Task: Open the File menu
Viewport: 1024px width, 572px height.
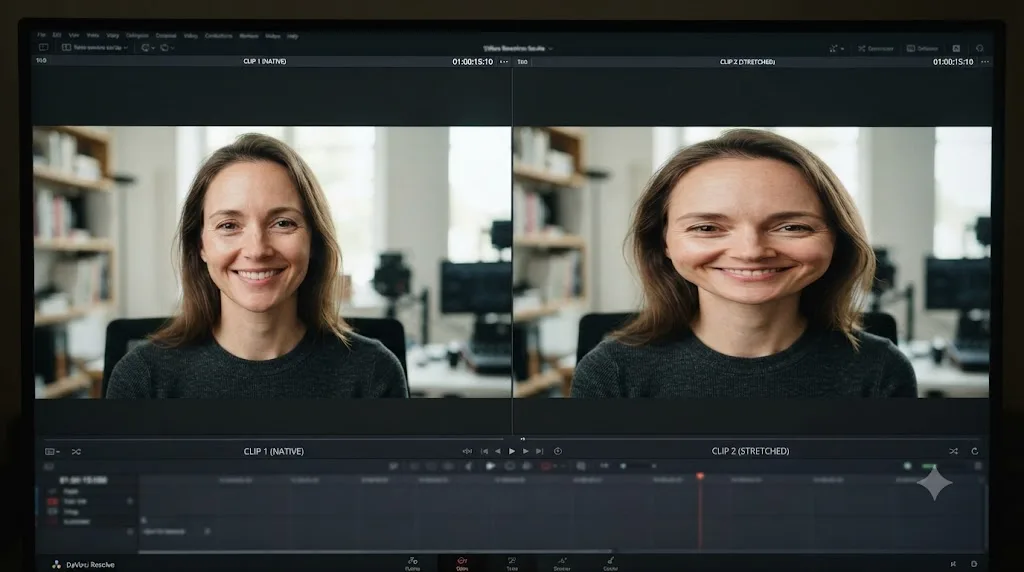Action: (41, 35)
